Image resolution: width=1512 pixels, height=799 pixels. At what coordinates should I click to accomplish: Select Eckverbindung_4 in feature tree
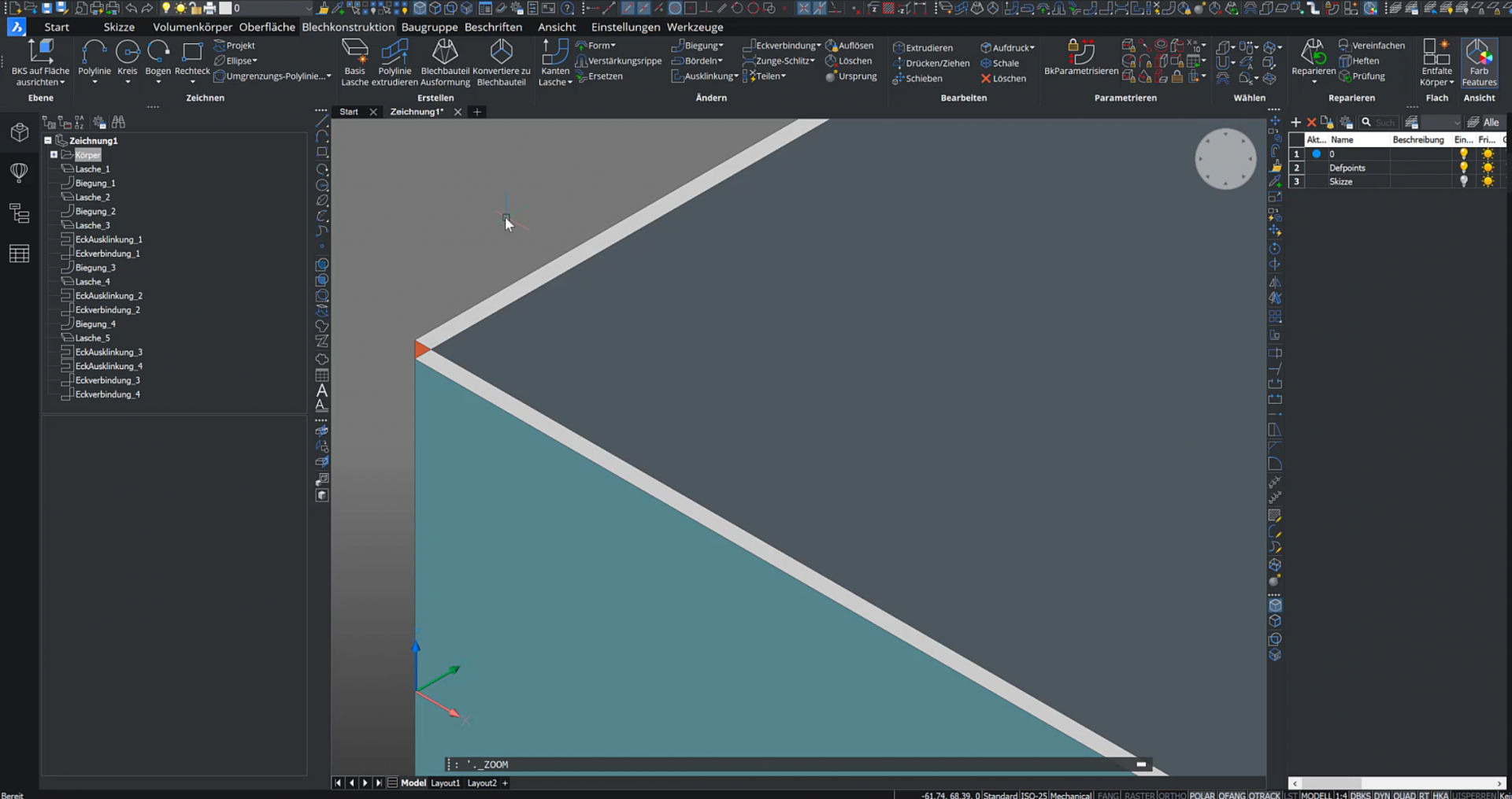tap(107, 394)
